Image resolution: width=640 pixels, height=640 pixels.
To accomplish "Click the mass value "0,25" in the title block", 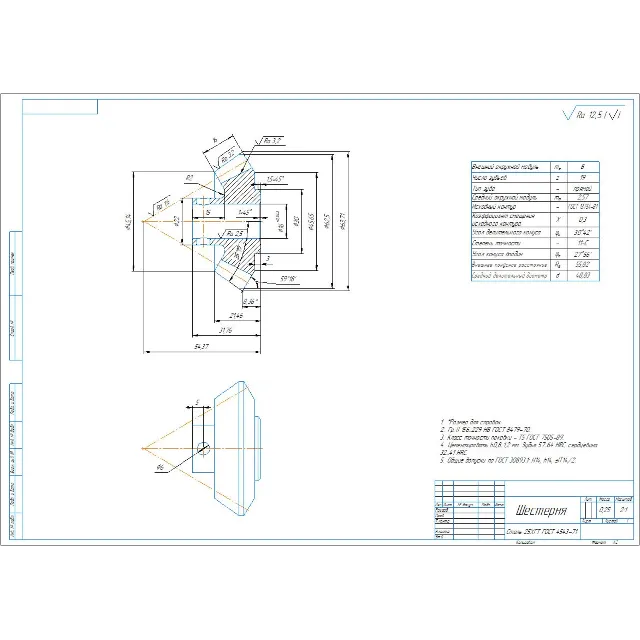I will point(604,509).
